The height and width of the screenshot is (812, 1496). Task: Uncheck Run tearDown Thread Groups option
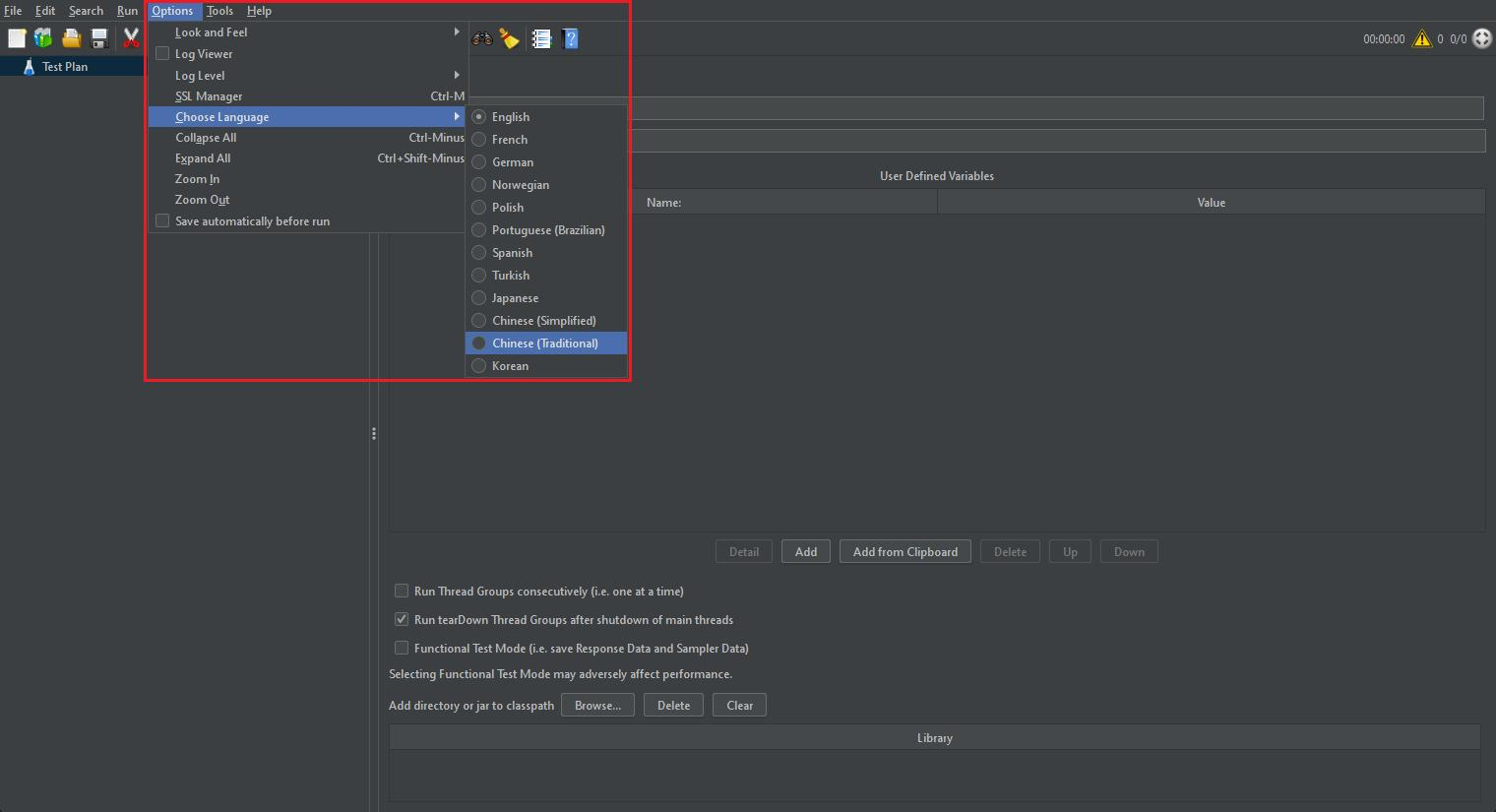(402, 619)
